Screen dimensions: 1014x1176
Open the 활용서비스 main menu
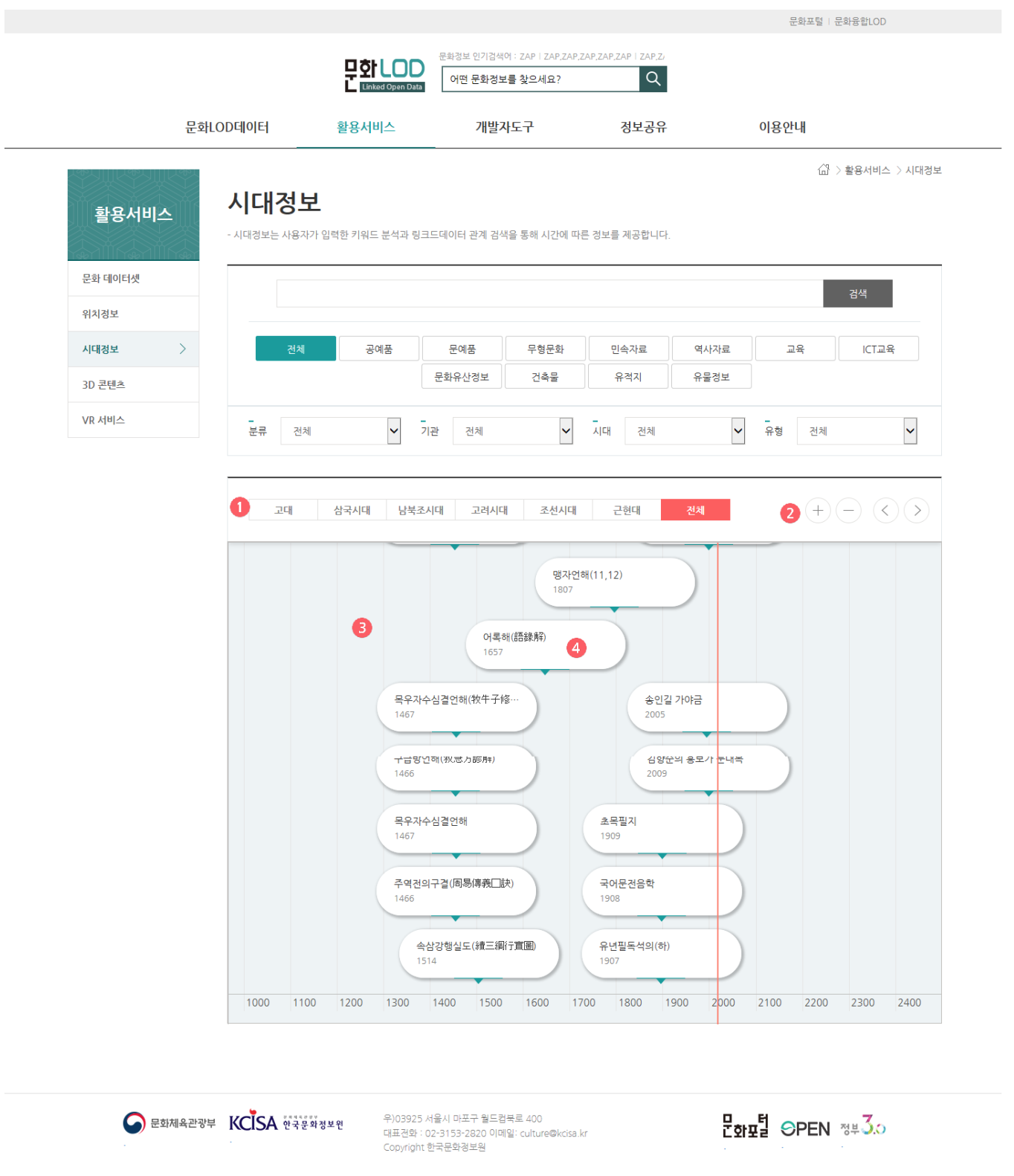366,127
